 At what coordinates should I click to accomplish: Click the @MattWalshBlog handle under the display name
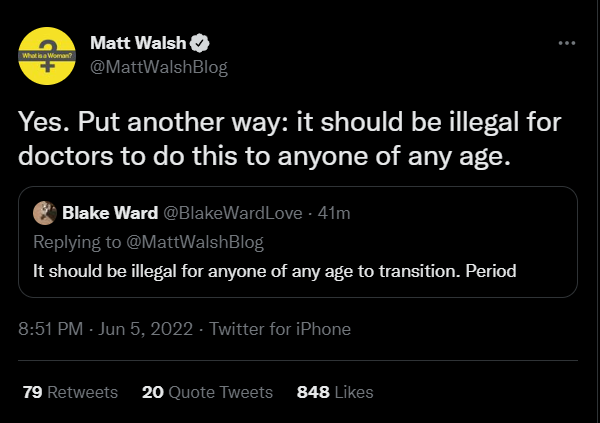(159, 67)
